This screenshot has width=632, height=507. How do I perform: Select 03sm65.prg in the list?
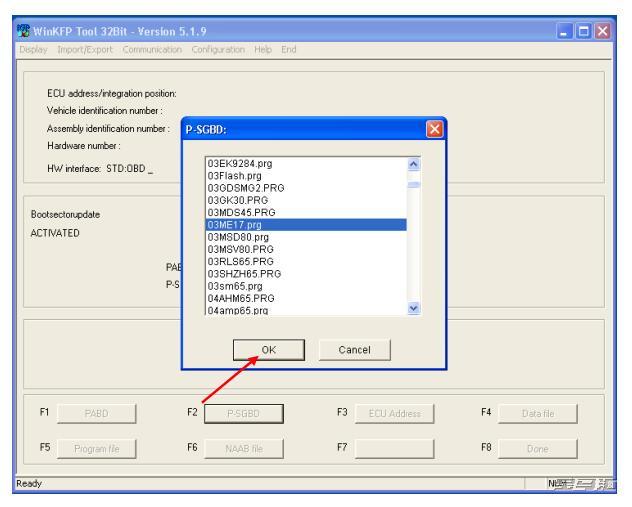point(306,286)
